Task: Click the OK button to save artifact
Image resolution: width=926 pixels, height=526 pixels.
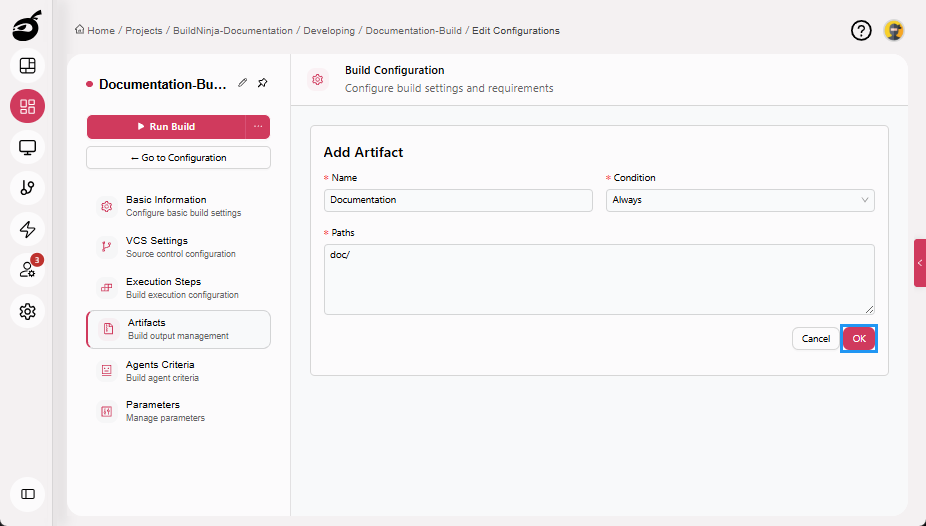Action: [x=859, y=338]
